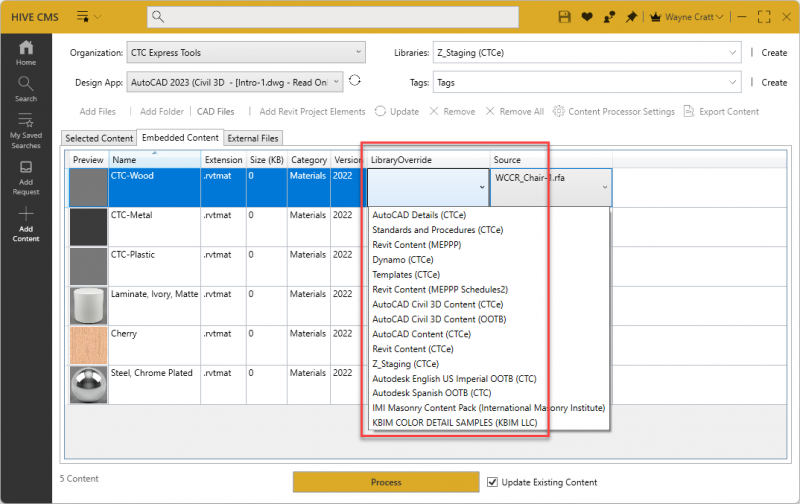Viewport: 800px width, 504px height.
Task: Sort by Category column header
Action: pyautogui.click(x=309, y=160)
